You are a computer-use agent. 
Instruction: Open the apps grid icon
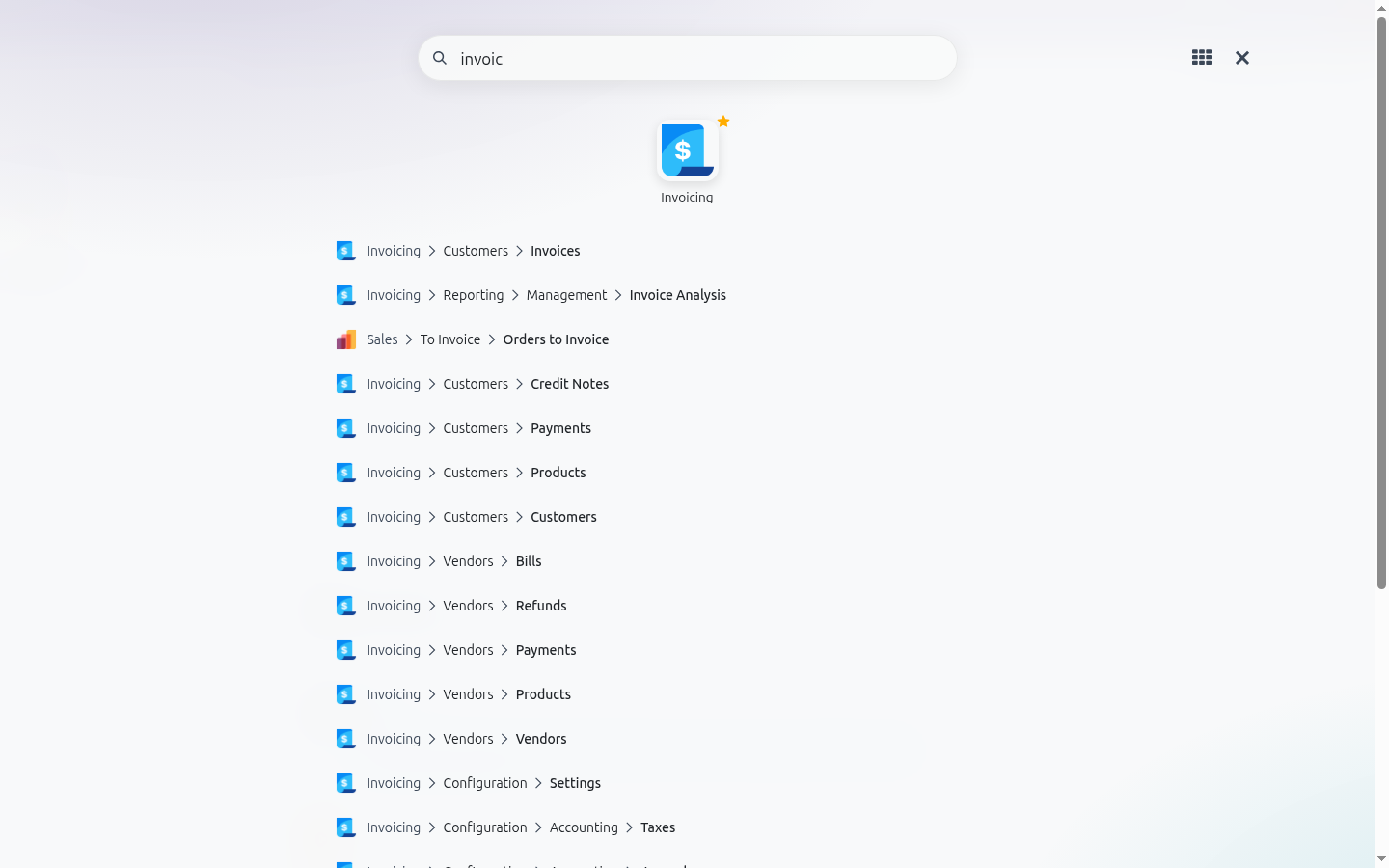tap(1202, 58)
